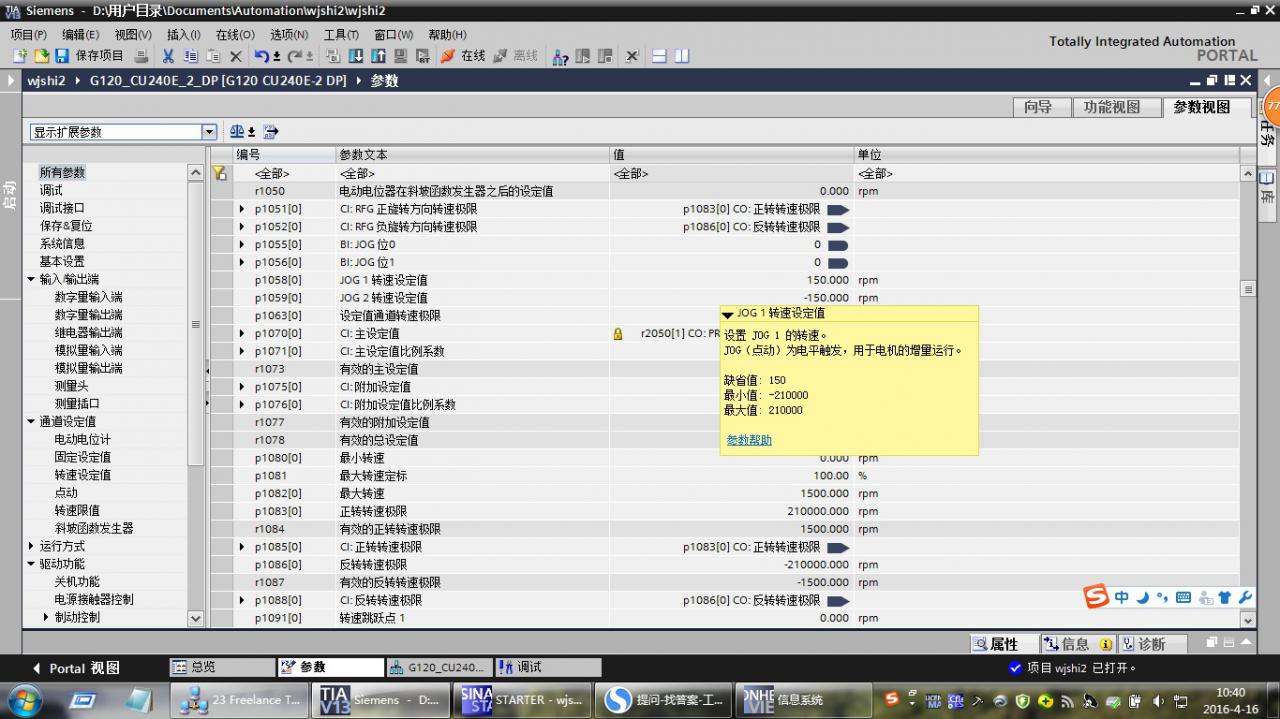Click the filter funnel icon in parameter table
Image resolution: width=1280 pixels, height=719 pixels.
point(220,173)
